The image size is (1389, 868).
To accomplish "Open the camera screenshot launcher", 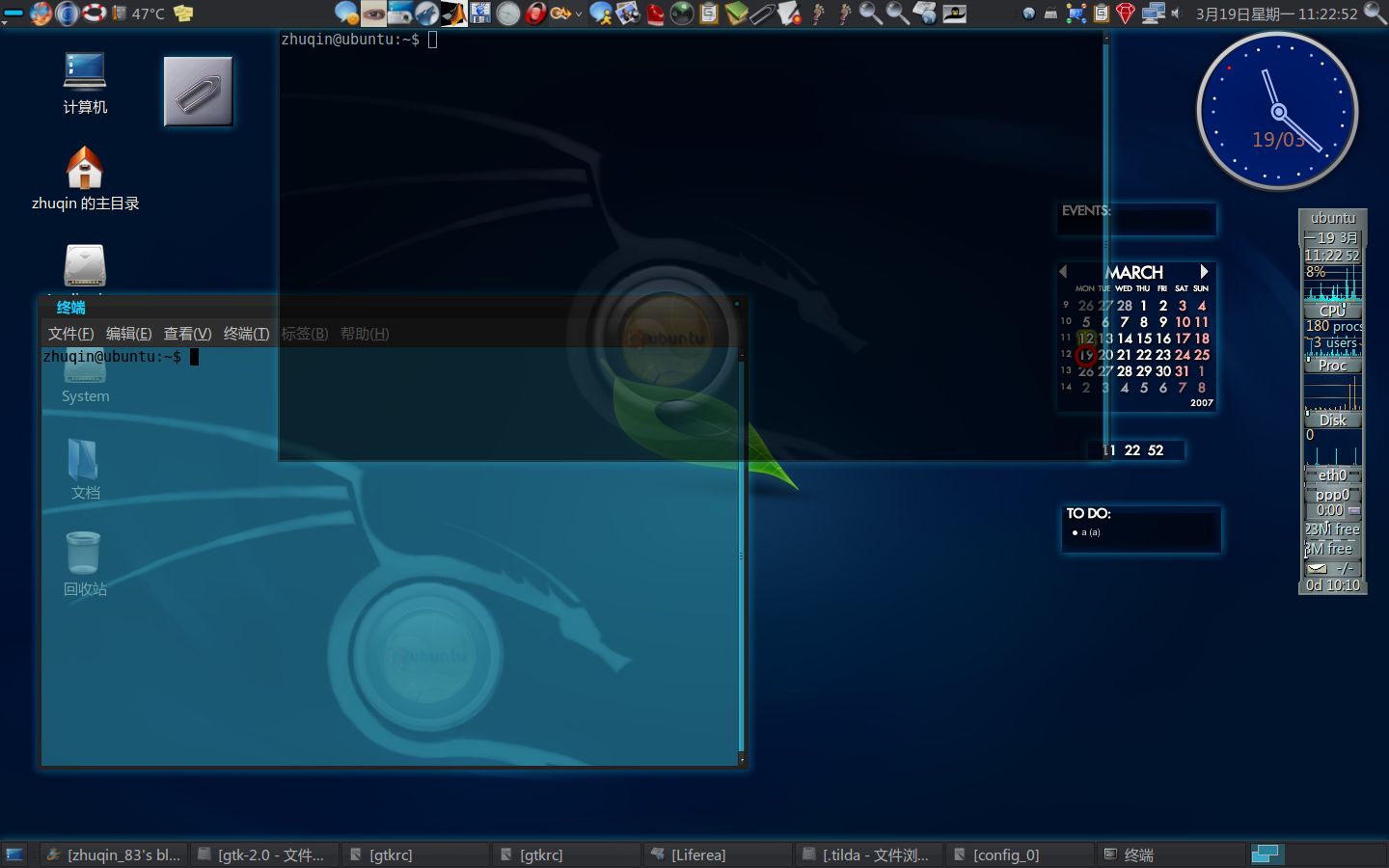I will click(x=400, y=14).
